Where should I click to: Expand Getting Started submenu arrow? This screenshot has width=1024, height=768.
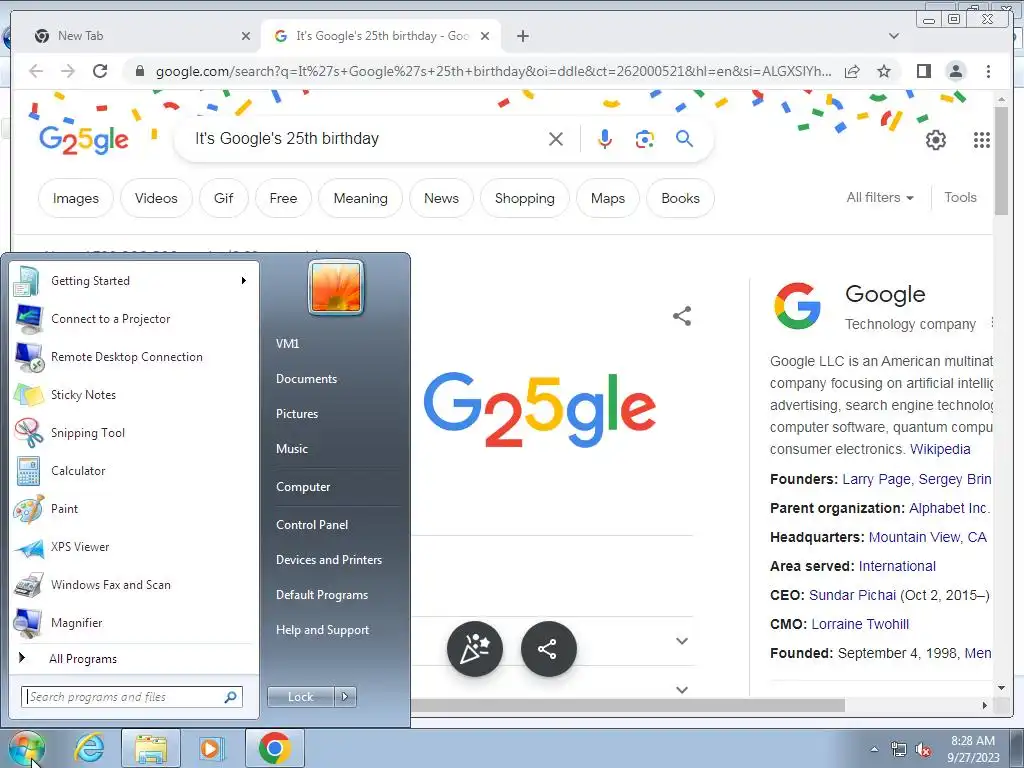tap(244, 281)
